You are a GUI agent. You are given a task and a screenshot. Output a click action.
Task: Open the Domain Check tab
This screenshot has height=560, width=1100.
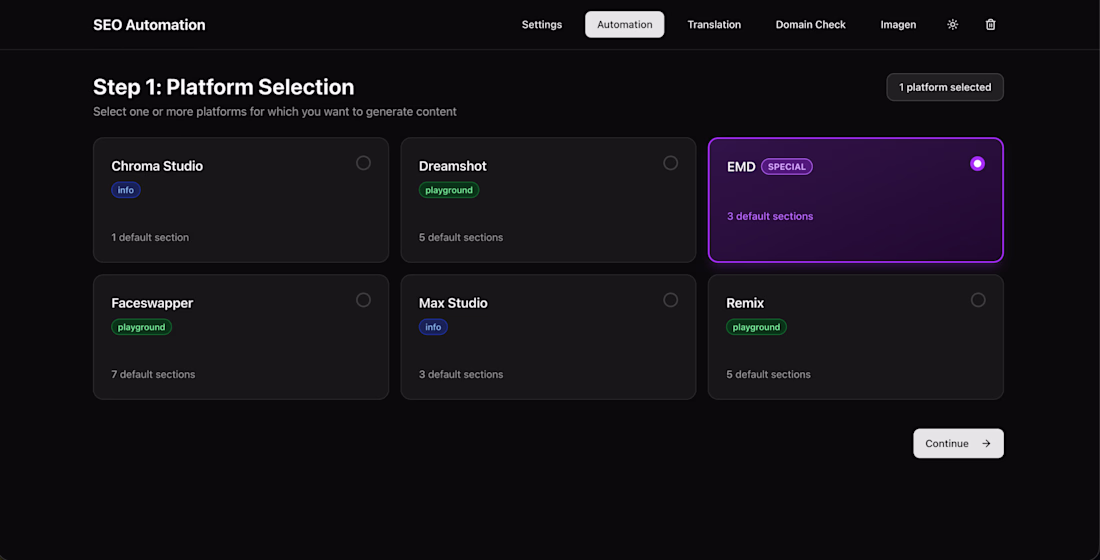click(810, 25)
